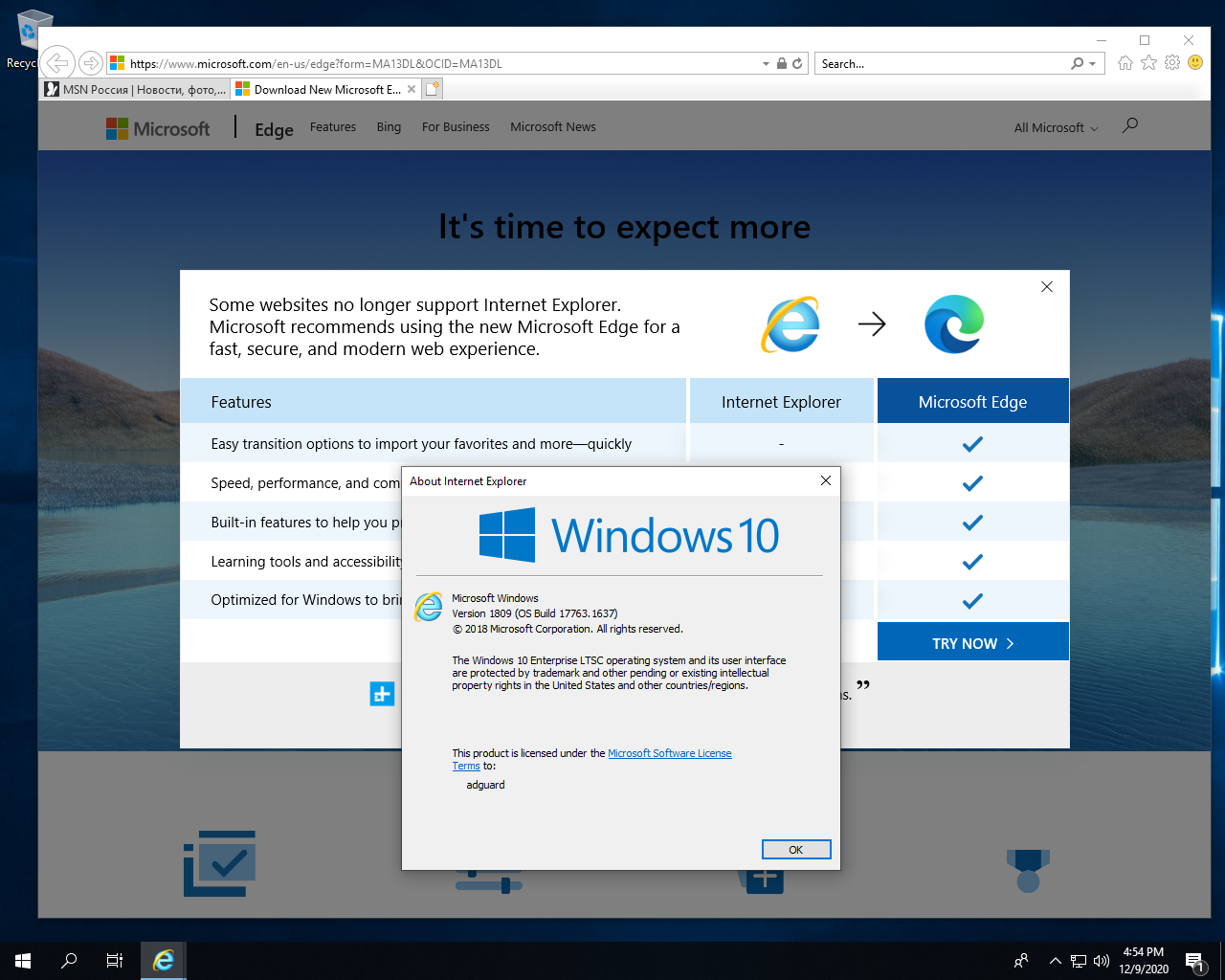The height and width of the screenshot is (980, 1225).
Task: Open the address bar autocomplete dropdown arrow
Action: (x=766, y=64)
